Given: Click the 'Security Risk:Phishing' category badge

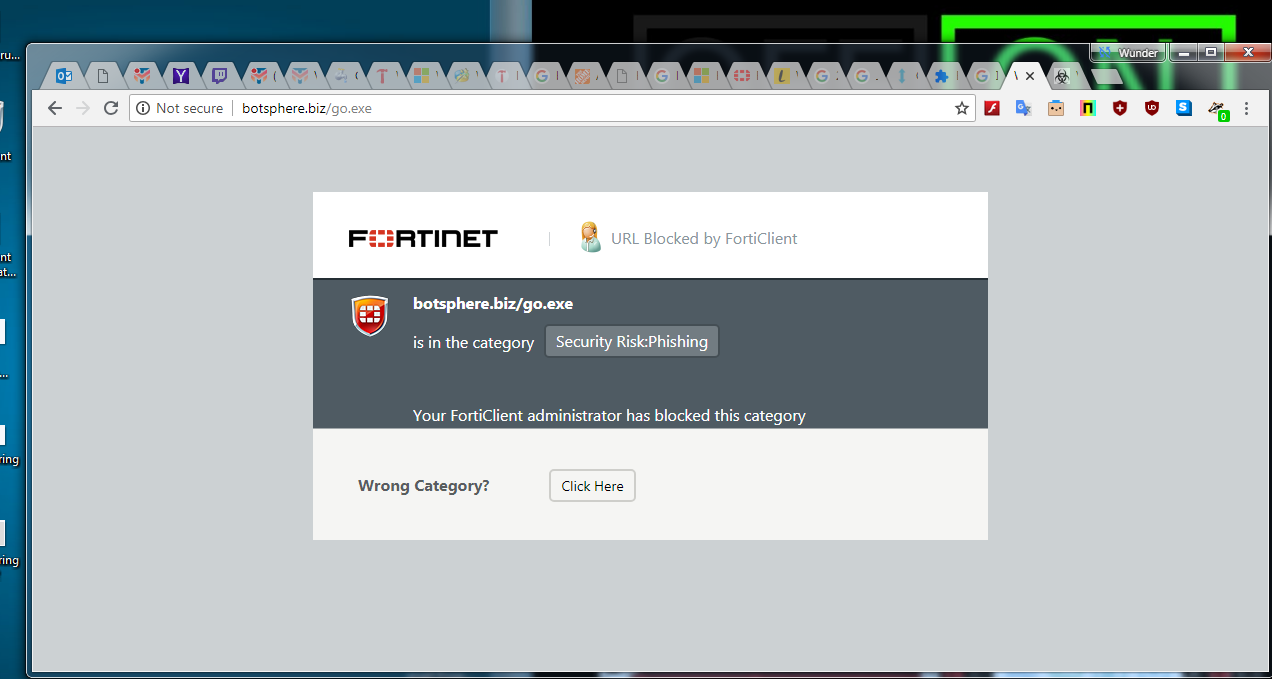Looking at the screenshot, I should tap(632, 341).
